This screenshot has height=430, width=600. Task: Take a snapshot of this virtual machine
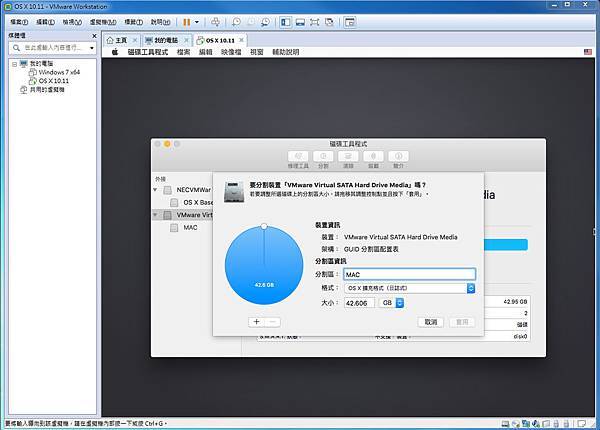coord(236,22)
